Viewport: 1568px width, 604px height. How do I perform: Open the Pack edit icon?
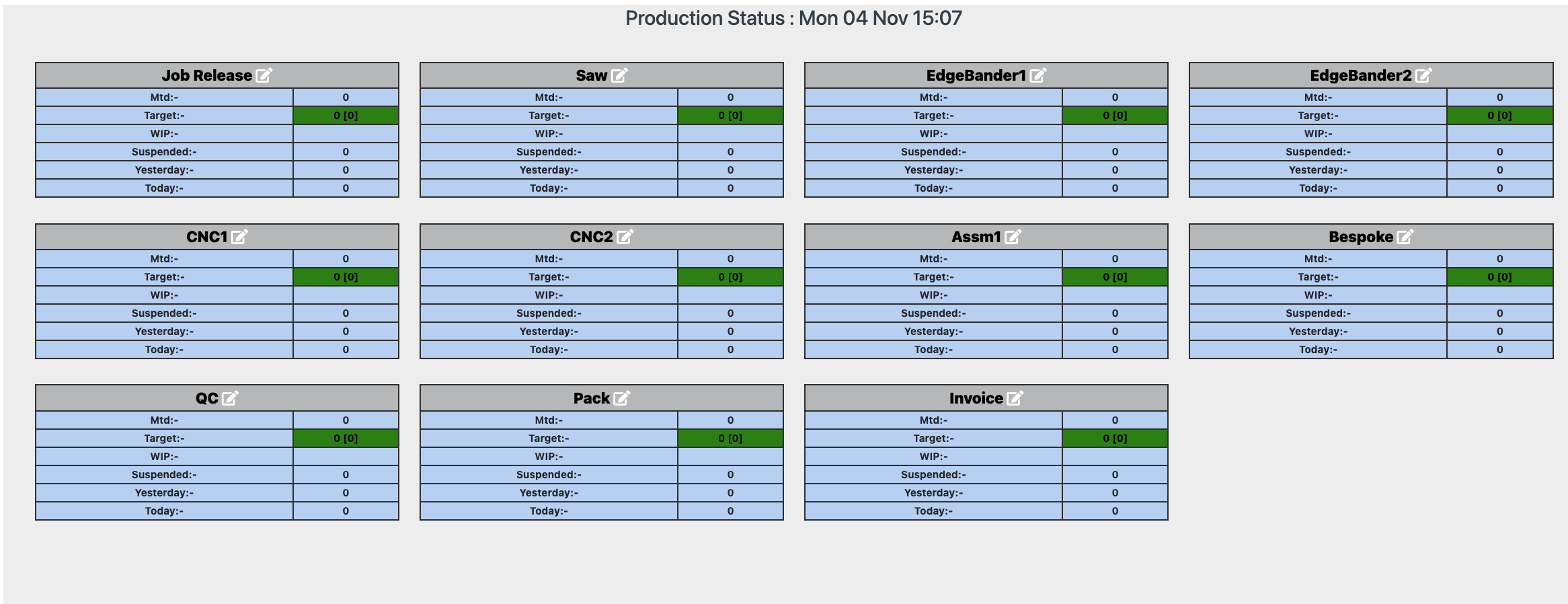622,398
